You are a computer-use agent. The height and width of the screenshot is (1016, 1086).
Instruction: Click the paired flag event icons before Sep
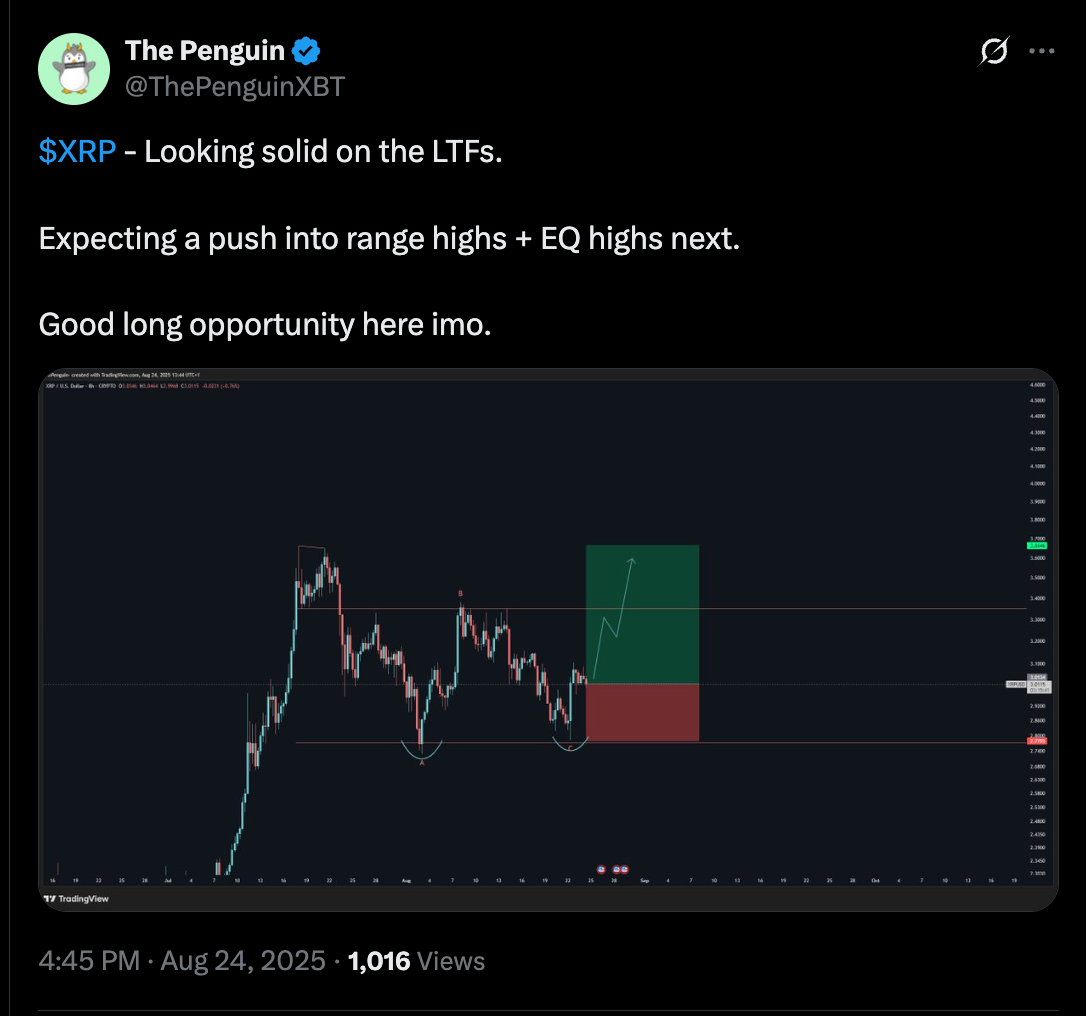(x=619, y=869)
